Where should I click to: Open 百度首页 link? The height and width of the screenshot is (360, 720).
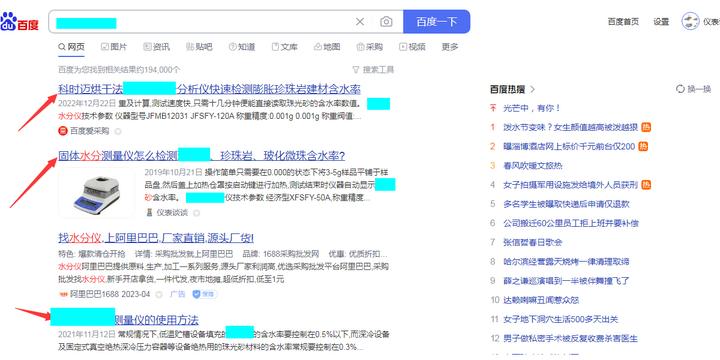coord(623,22)
